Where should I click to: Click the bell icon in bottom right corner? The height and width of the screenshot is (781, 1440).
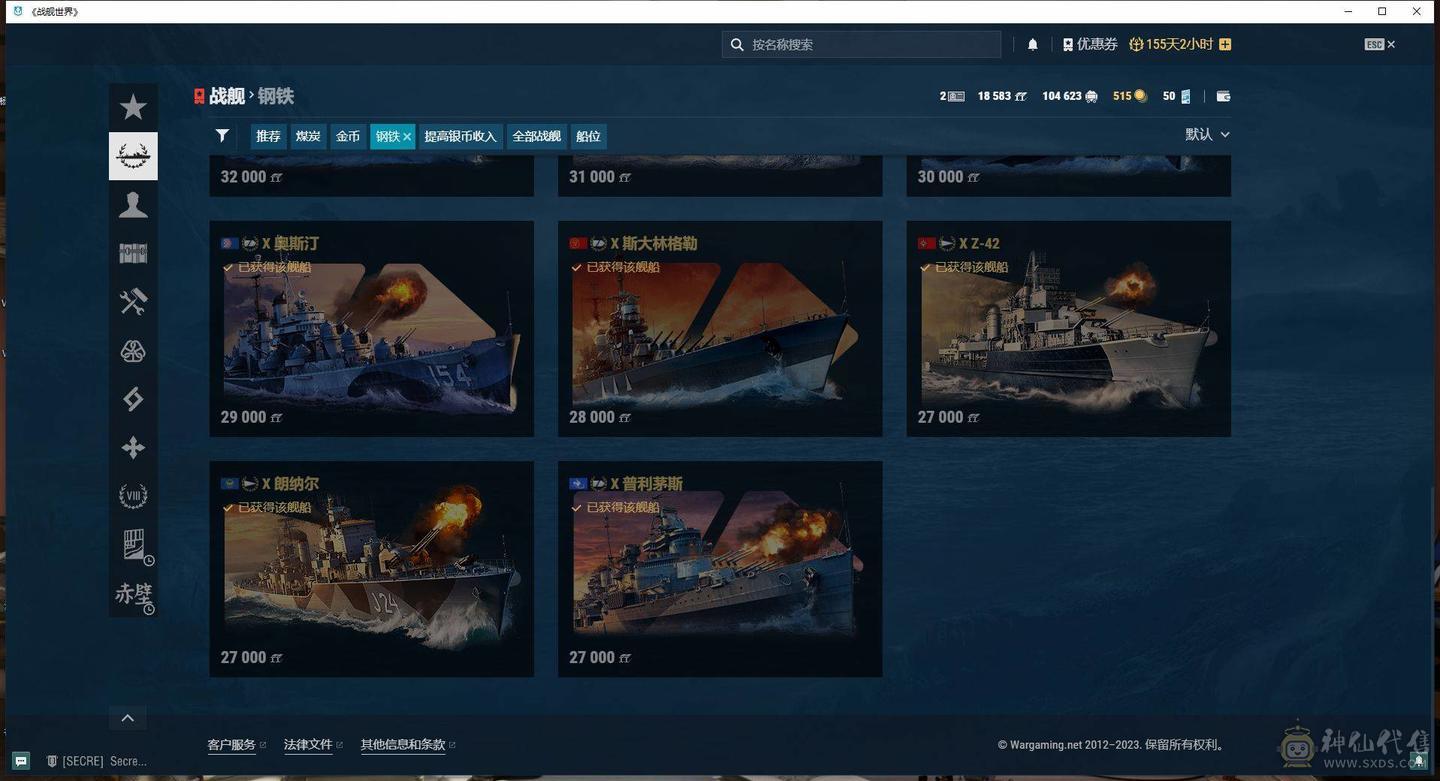pos(1418,760)
